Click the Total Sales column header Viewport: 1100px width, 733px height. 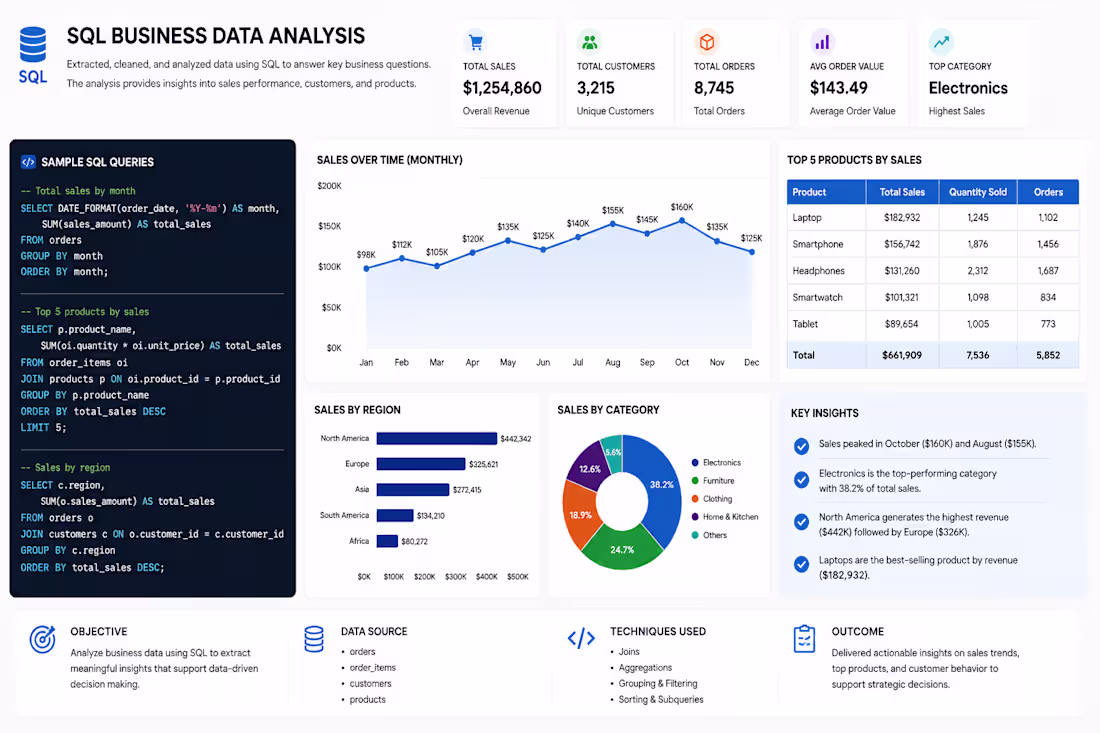click(x=902, y=192)
